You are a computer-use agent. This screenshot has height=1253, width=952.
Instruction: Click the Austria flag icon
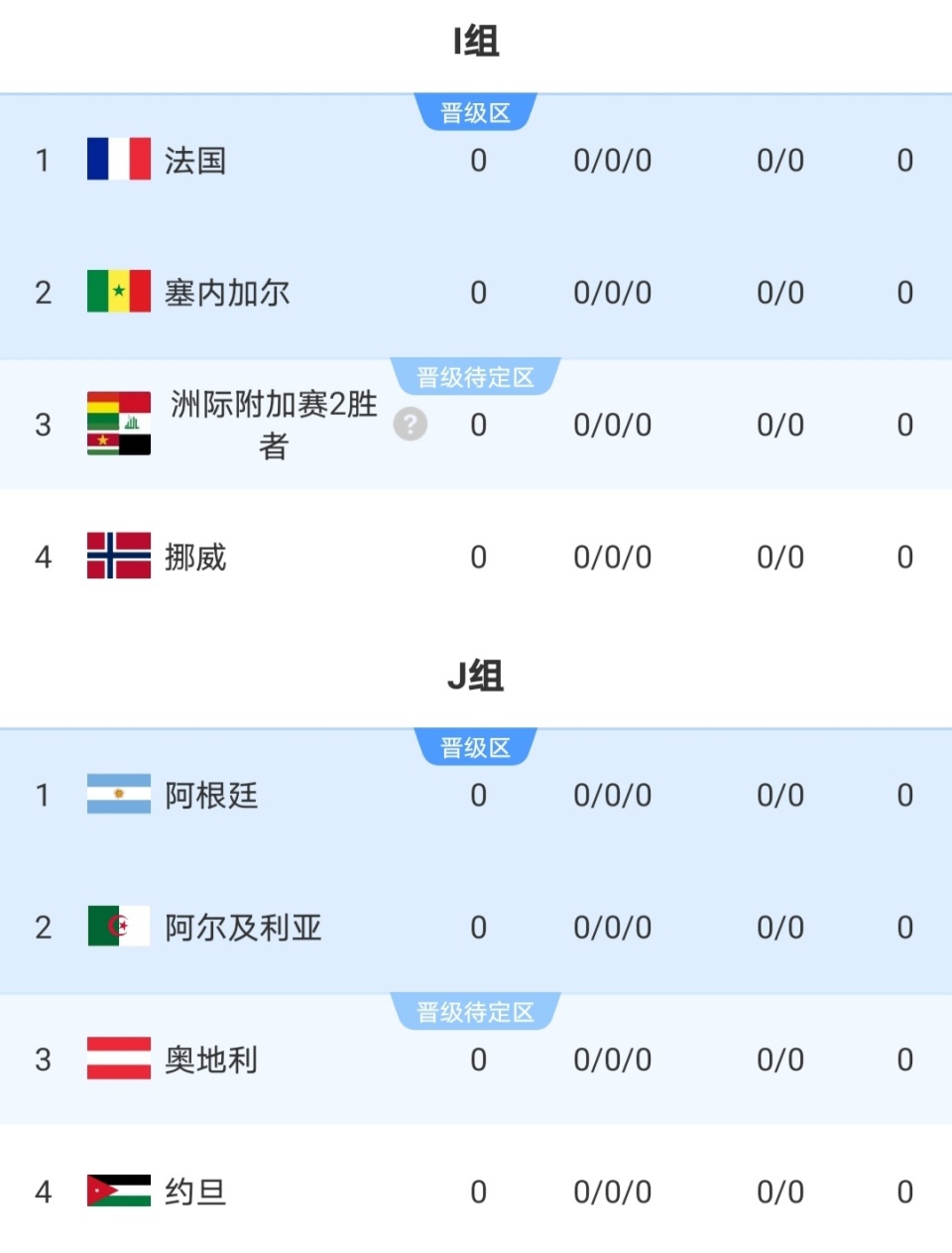pyautogui.click(x=119, y=1059)
